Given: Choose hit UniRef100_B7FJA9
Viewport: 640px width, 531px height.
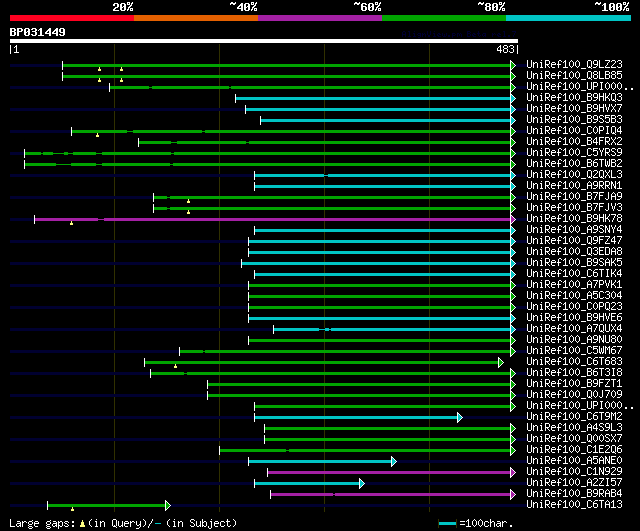Looking at the screenshot, I should pos(574,197).
